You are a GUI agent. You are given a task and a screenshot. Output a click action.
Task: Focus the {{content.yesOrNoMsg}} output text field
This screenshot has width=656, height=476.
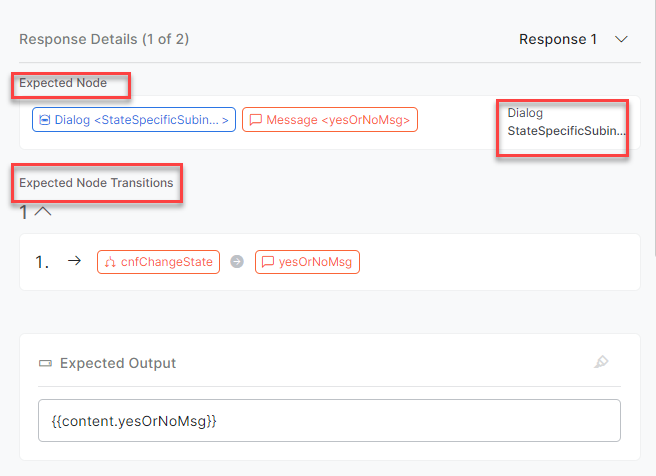[328, 421]
